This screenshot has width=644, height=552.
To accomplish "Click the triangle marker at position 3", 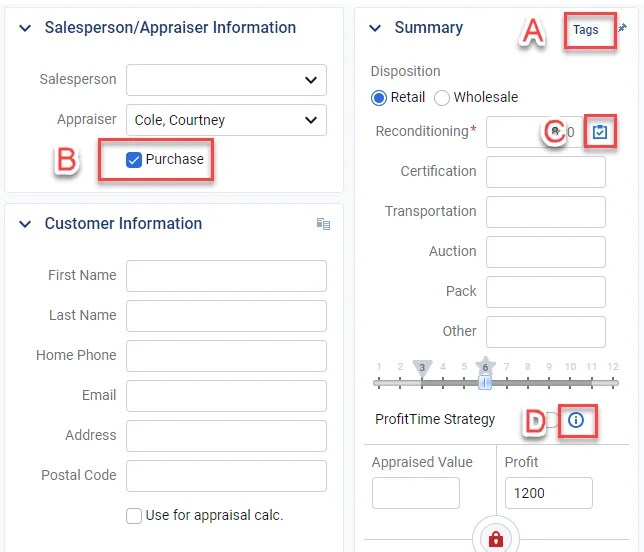I will [x=423, y=366].
